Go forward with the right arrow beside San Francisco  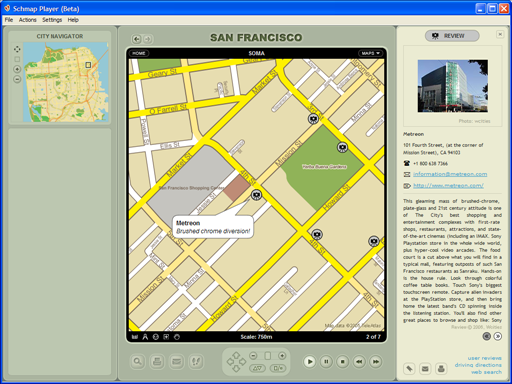click(x=148, y=39)
